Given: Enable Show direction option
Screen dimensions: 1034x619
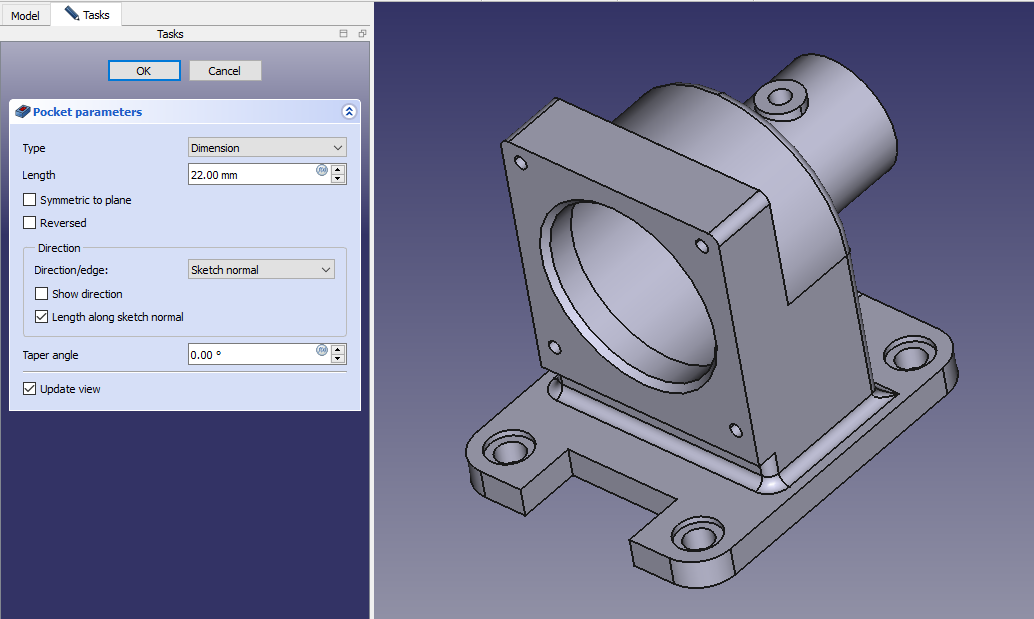Looking at the screenshot, I should pos(42,294).
